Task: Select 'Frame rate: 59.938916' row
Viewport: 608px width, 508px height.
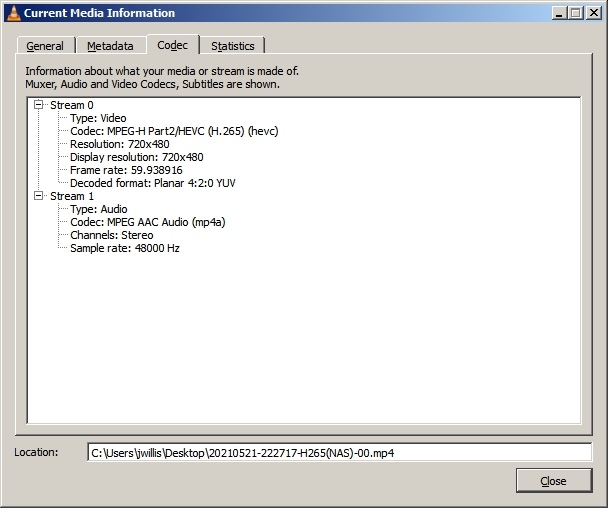Action: [126, 170]
